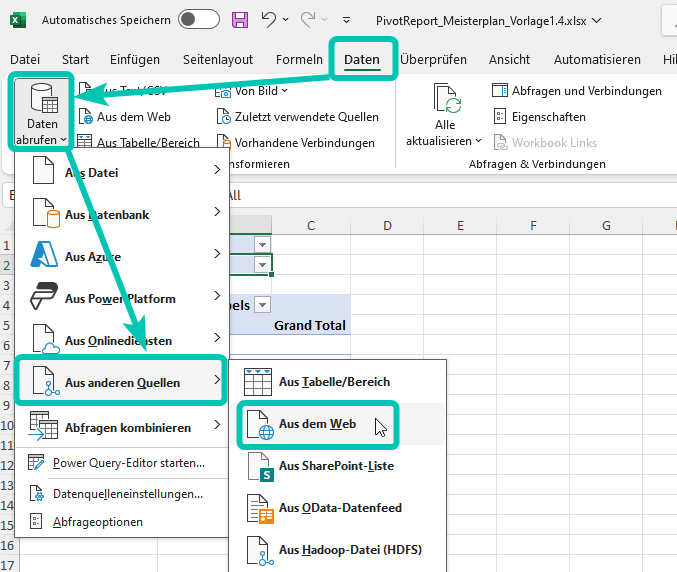Select column C header
This screenshot has width=677, height=572.
point(311,225)
